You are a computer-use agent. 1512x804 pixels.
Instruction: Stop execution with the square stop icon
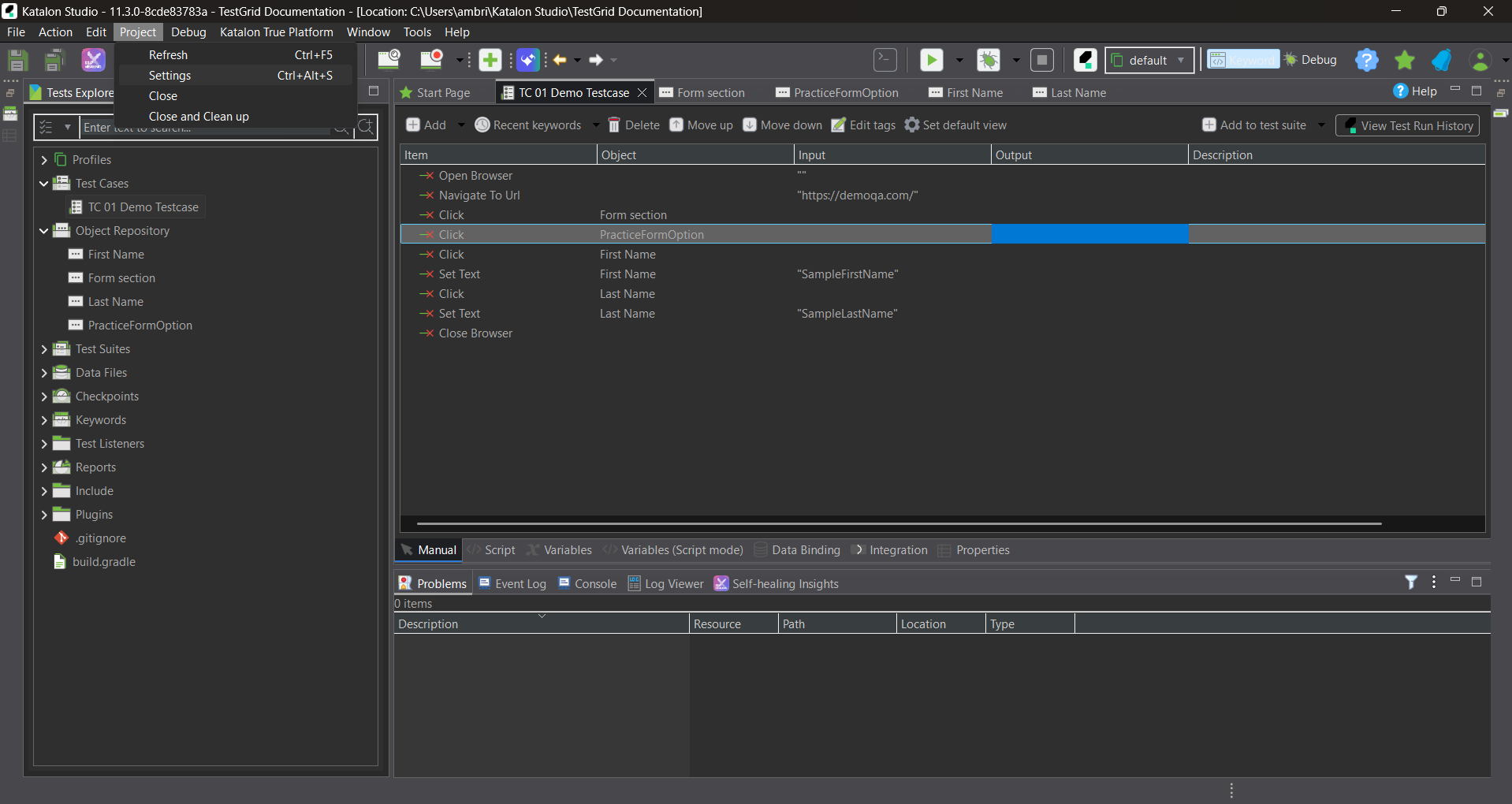tap(1042, 60)
